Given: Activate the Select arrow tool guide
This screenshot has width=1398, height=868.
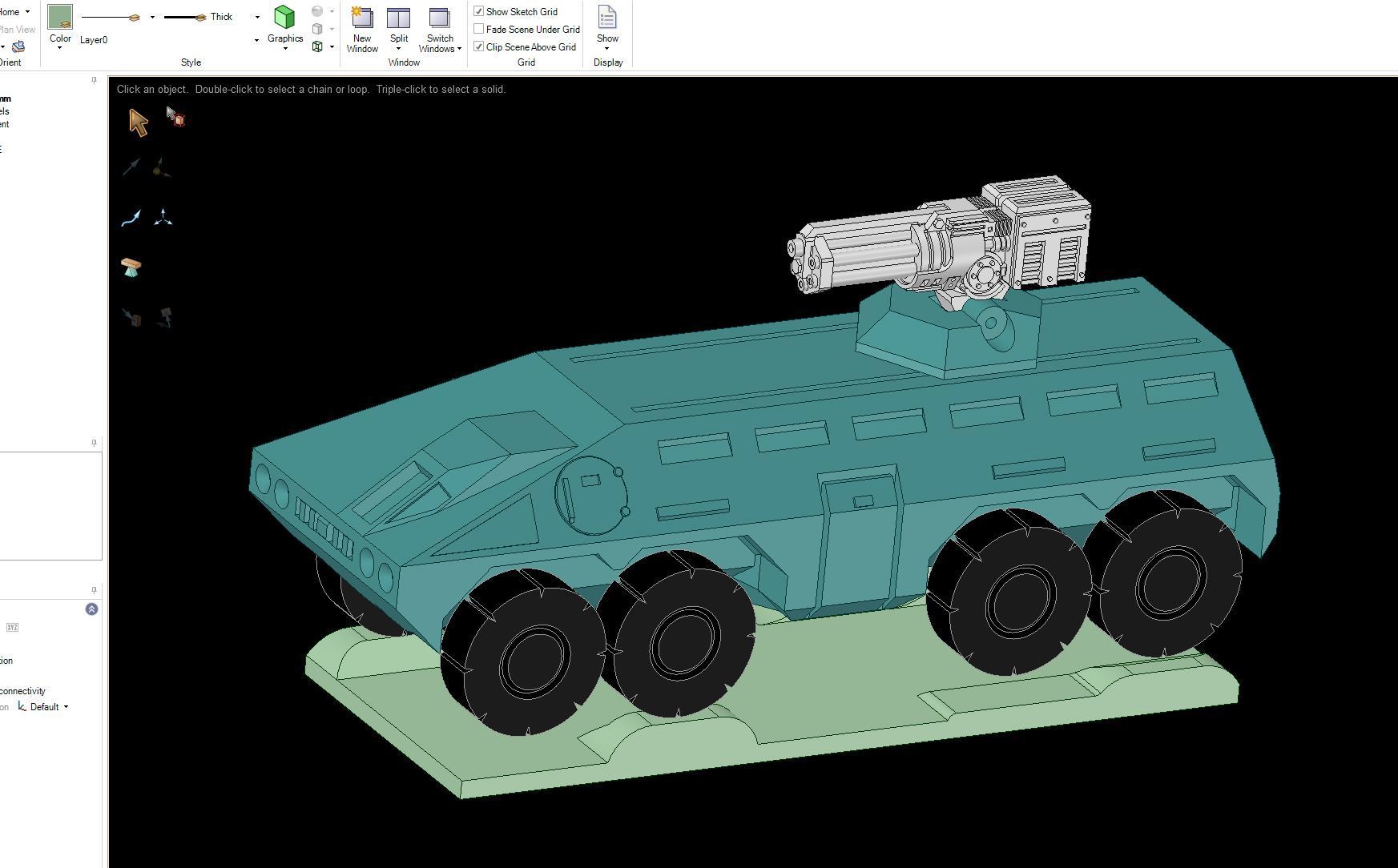Looking at the screenshot, I should point(138,123).
